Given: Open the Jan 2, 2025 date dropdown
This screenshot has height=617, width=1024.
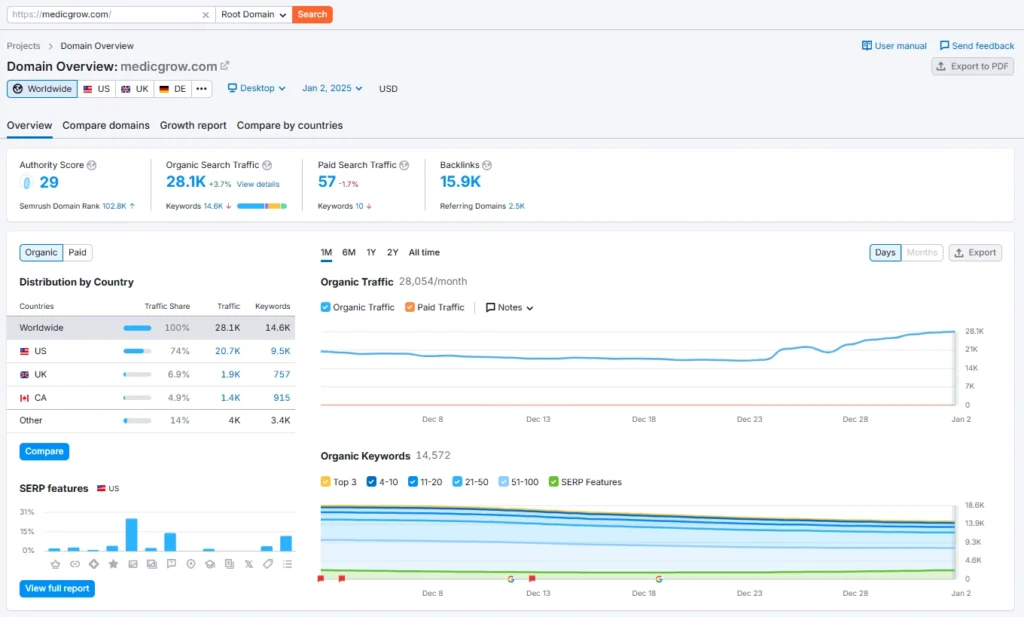Looking at the screenshot, I should pyautogui.click(x=332, y=88).
